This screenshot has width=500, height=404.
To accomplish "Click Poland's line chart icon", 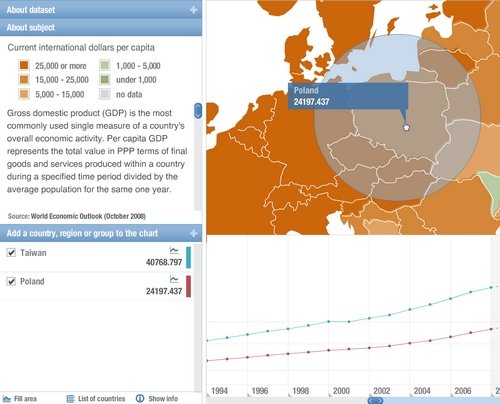I will [x=174, y=279].
